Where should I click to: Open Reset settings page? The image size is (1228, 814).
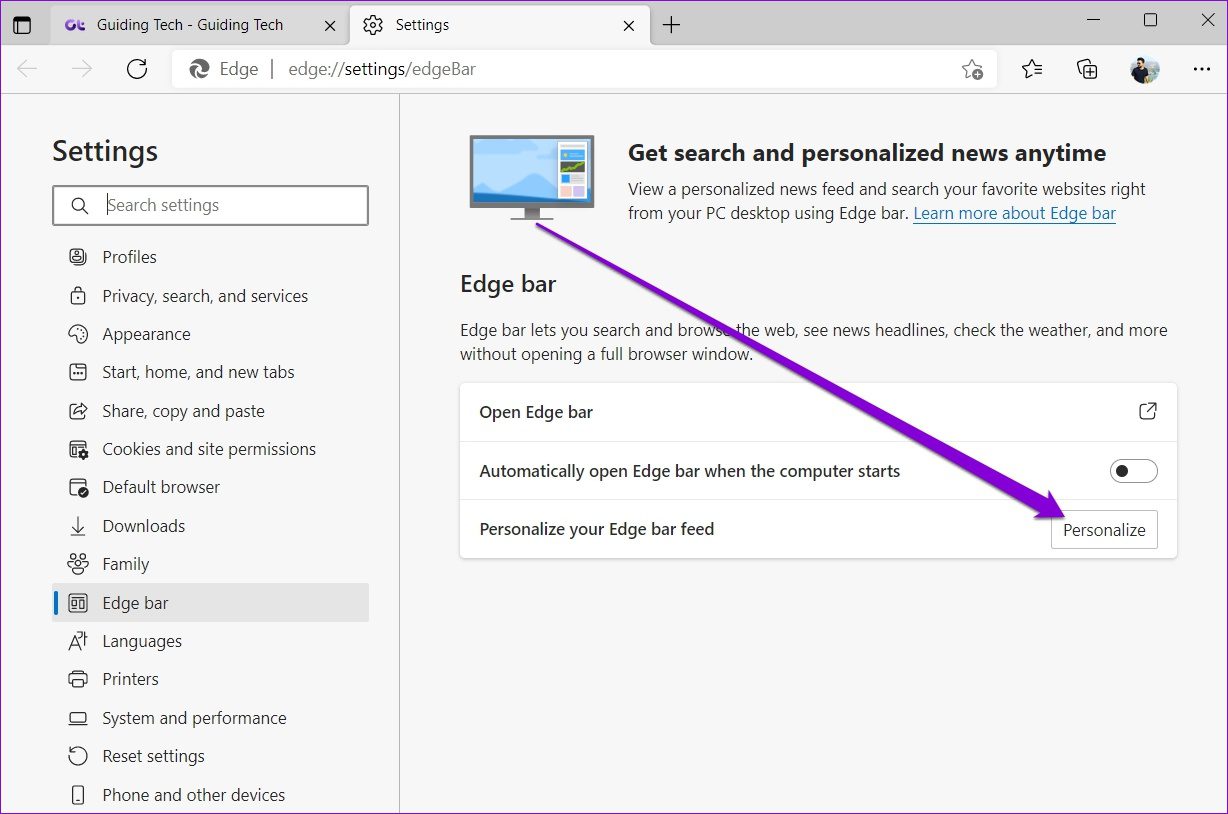pos(211,756)
